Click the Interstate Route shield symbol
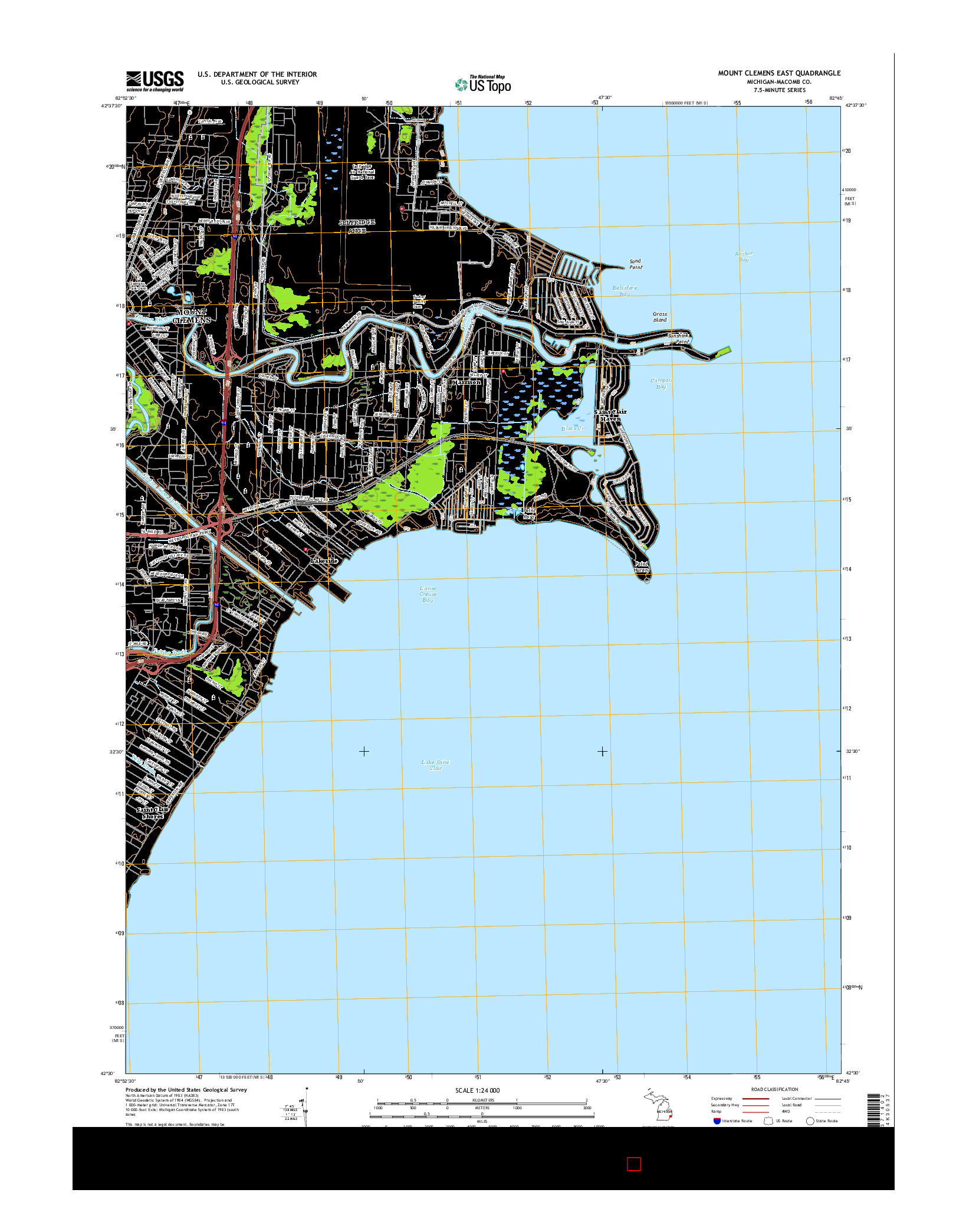The image size is (966, 1232). (x=717, y=1120)
